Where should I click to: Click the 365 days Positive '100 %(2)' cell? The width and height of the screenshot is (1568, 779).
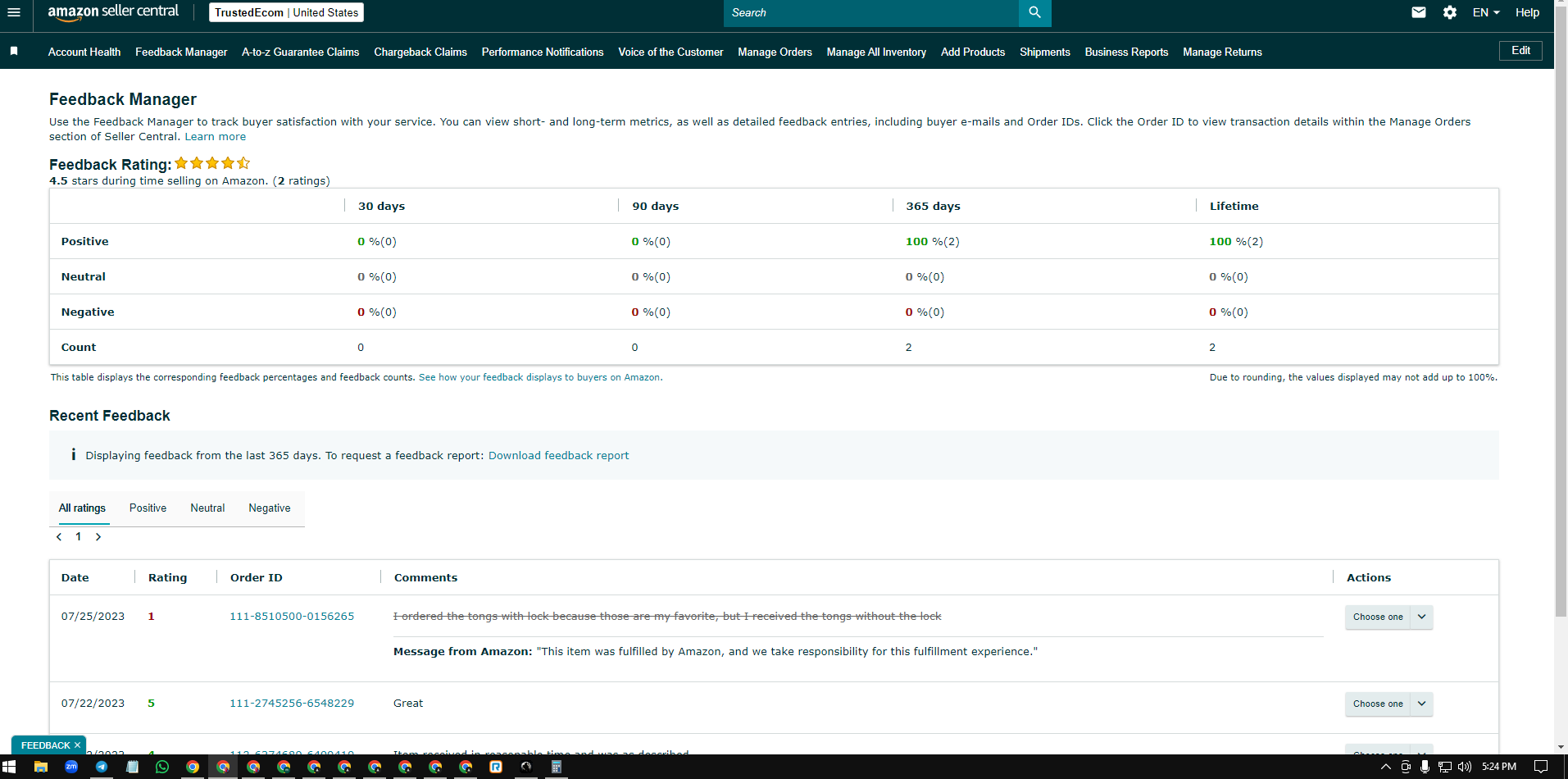tap(932, 242)
